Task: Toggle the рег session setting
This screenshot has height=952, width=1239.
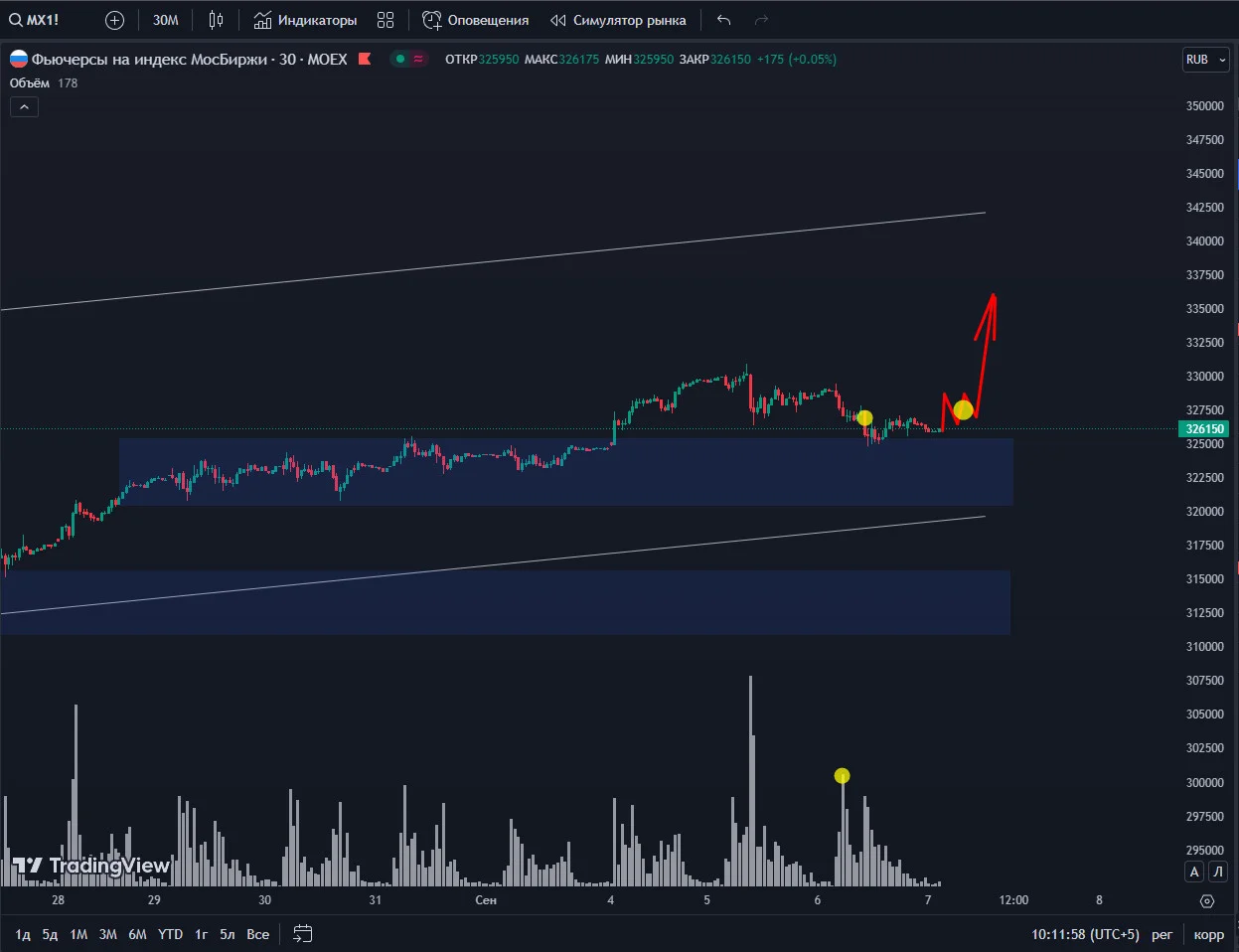Action: [1162, 934]
